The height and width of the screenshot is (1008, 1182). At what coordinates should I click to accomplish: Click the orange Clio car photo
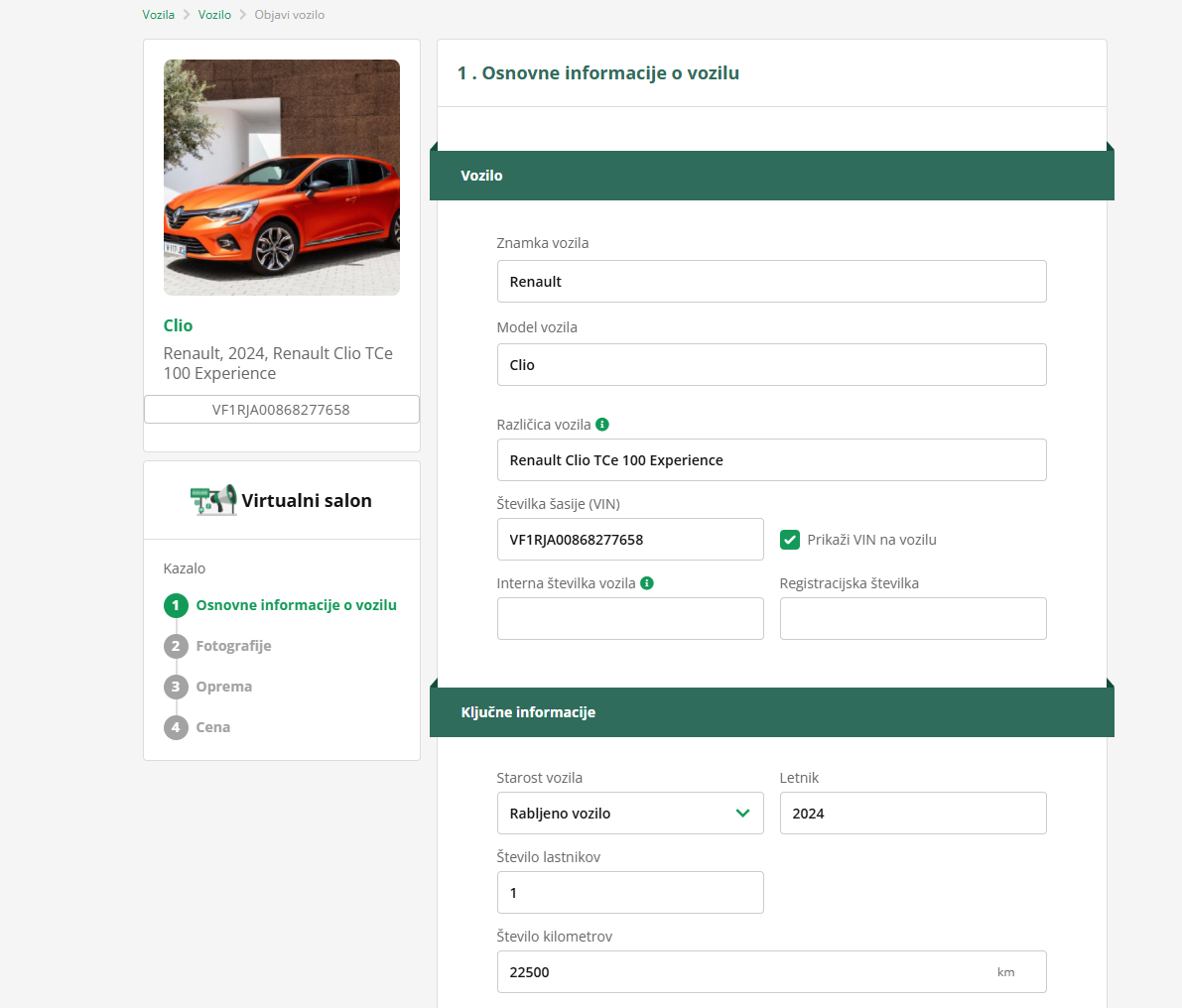282,177
